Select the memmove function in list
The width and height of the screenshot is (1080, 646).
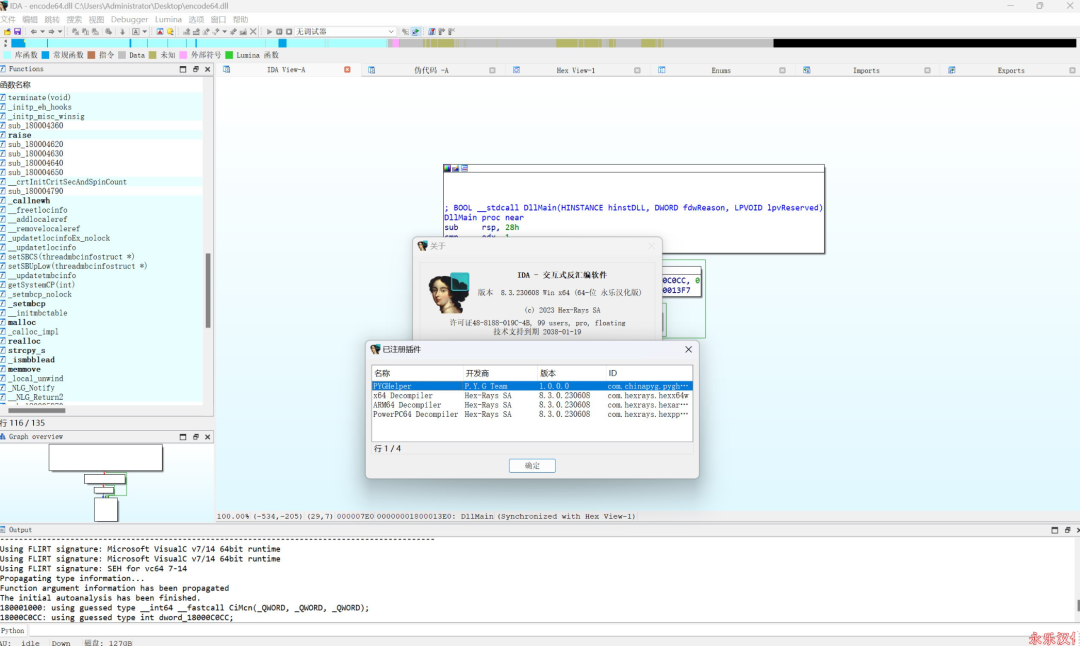coord(101,369)
